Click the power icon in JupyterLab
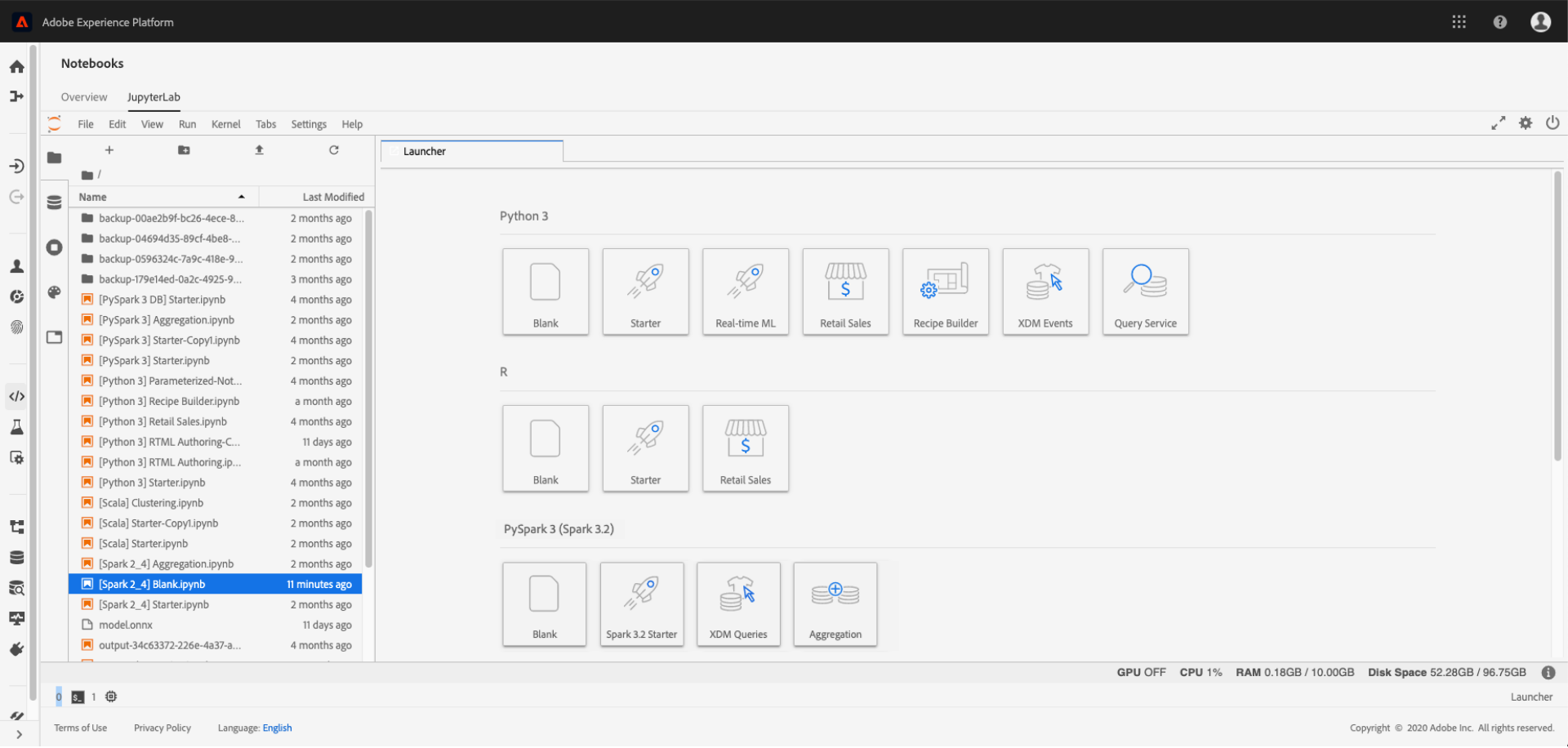1568x748 pixels. [x=1552, y=123]
